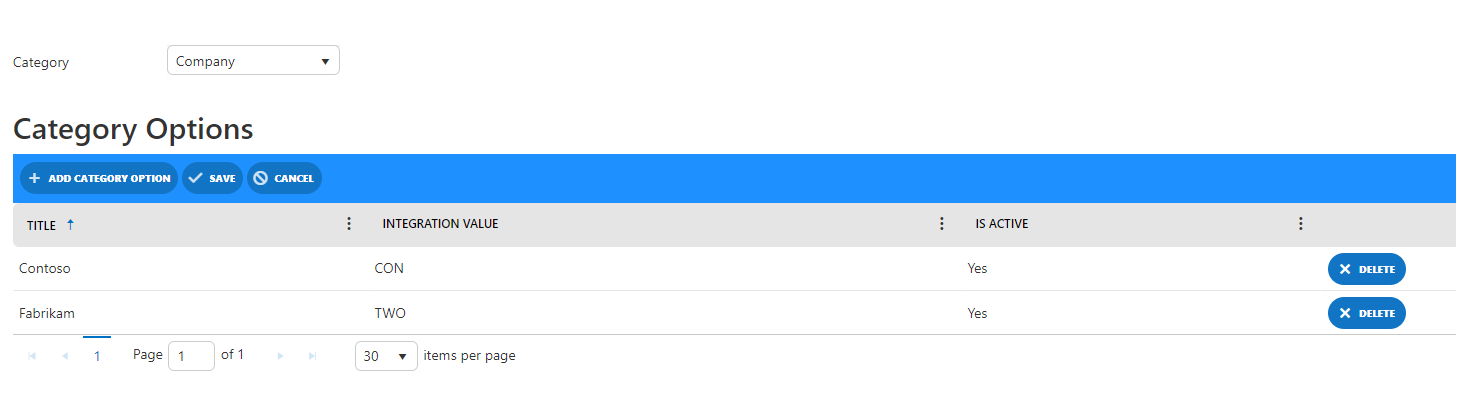
Task: Go to the previous page arrow
Action: click(65, 356)
